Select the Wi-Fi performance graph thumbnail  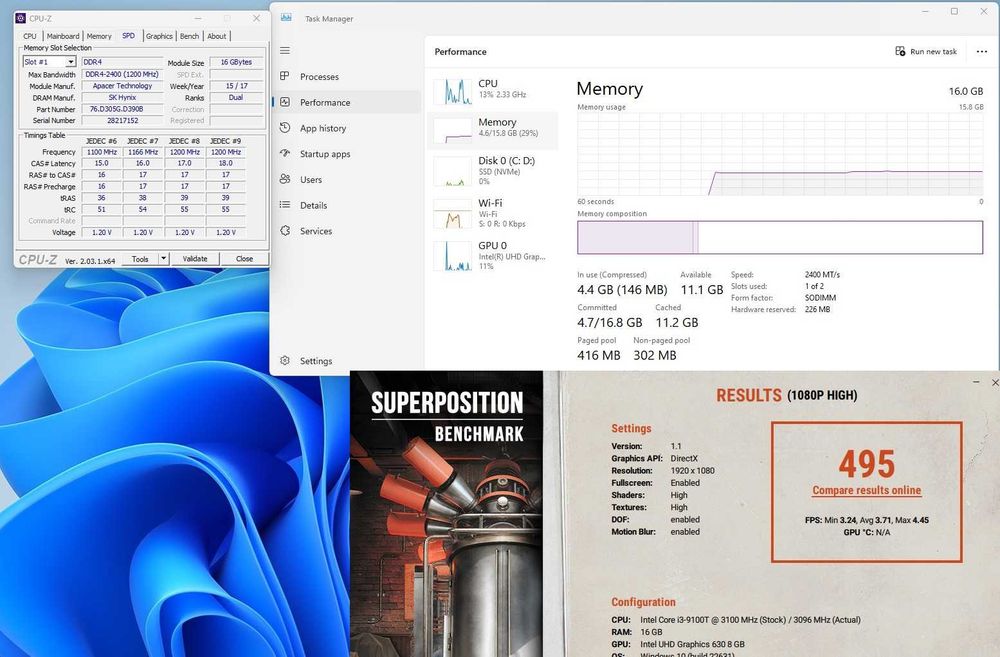click(452, 214)
